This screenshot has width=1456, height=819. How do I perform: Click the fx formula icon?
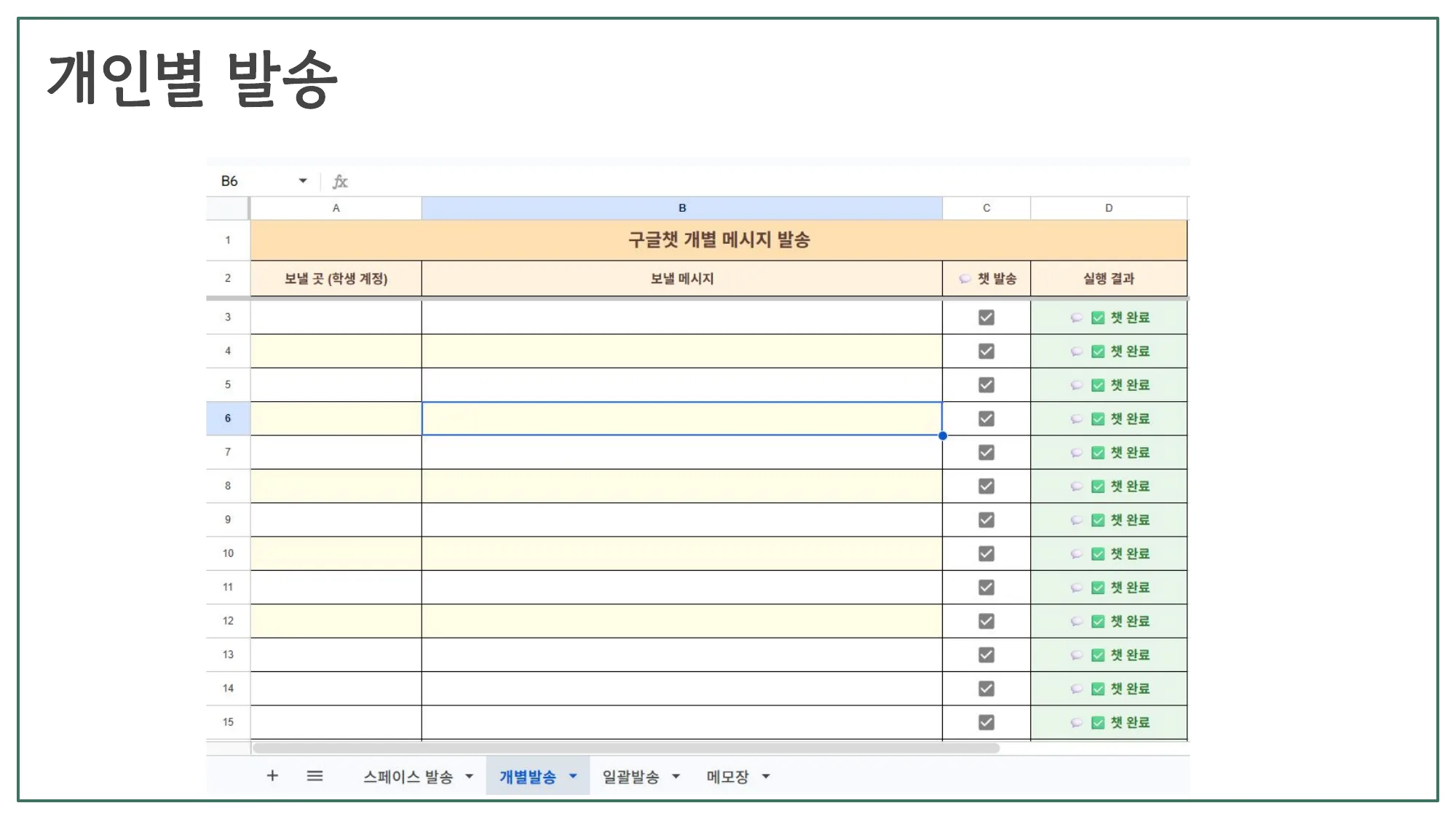340,181
